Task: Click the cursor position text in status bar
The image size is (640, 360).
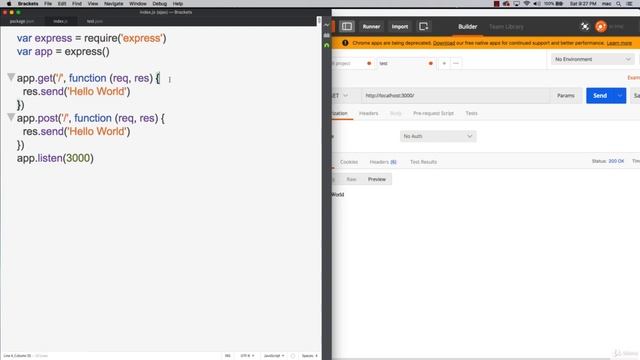Action: 17,356
